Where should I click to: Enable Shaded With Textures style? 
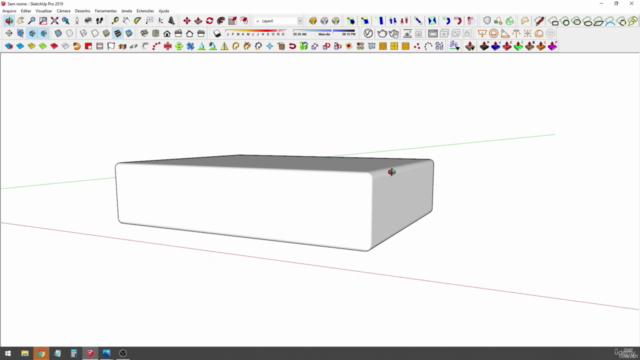118,33
